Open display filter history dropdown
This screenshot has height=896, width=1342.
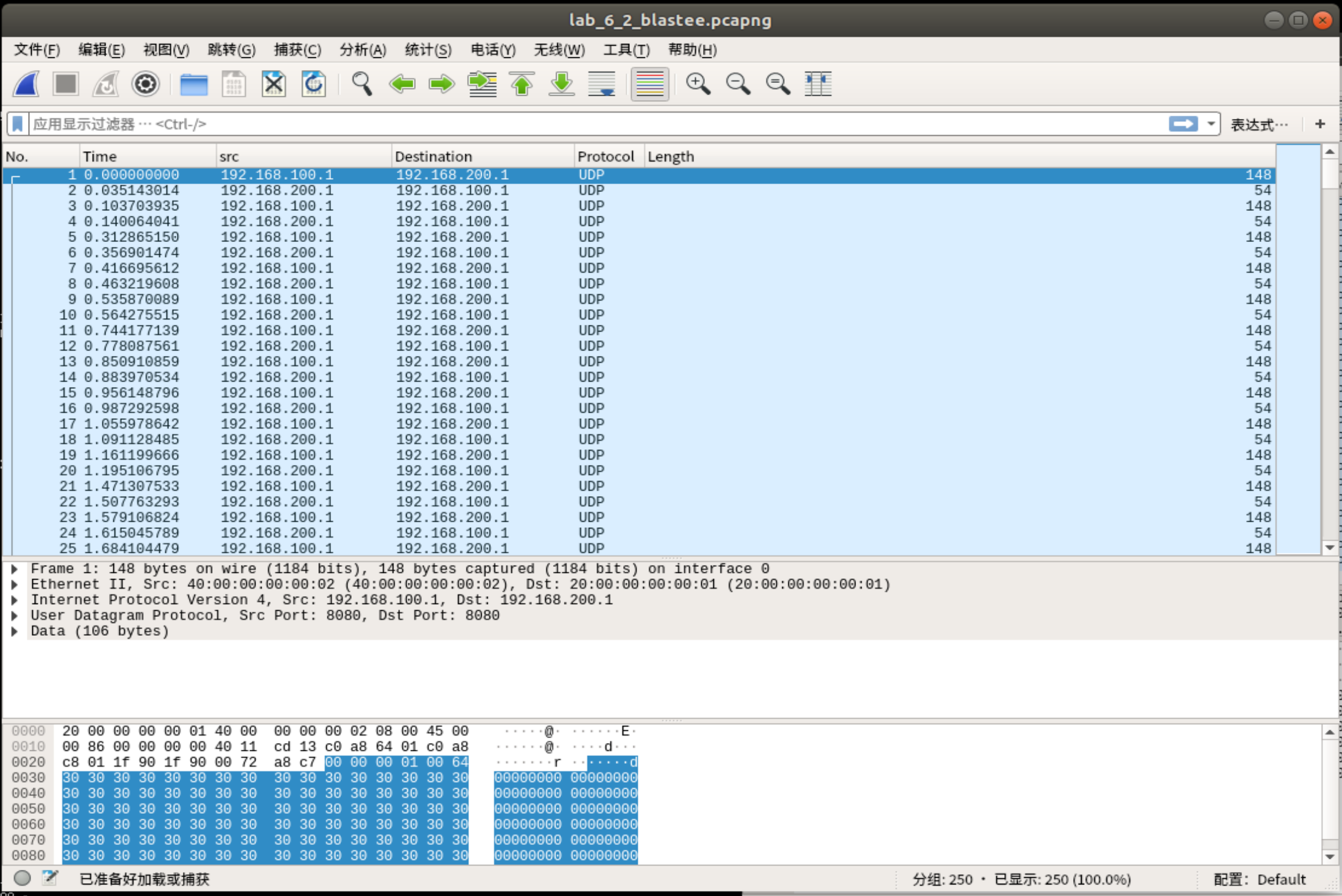pos(1211,124)
